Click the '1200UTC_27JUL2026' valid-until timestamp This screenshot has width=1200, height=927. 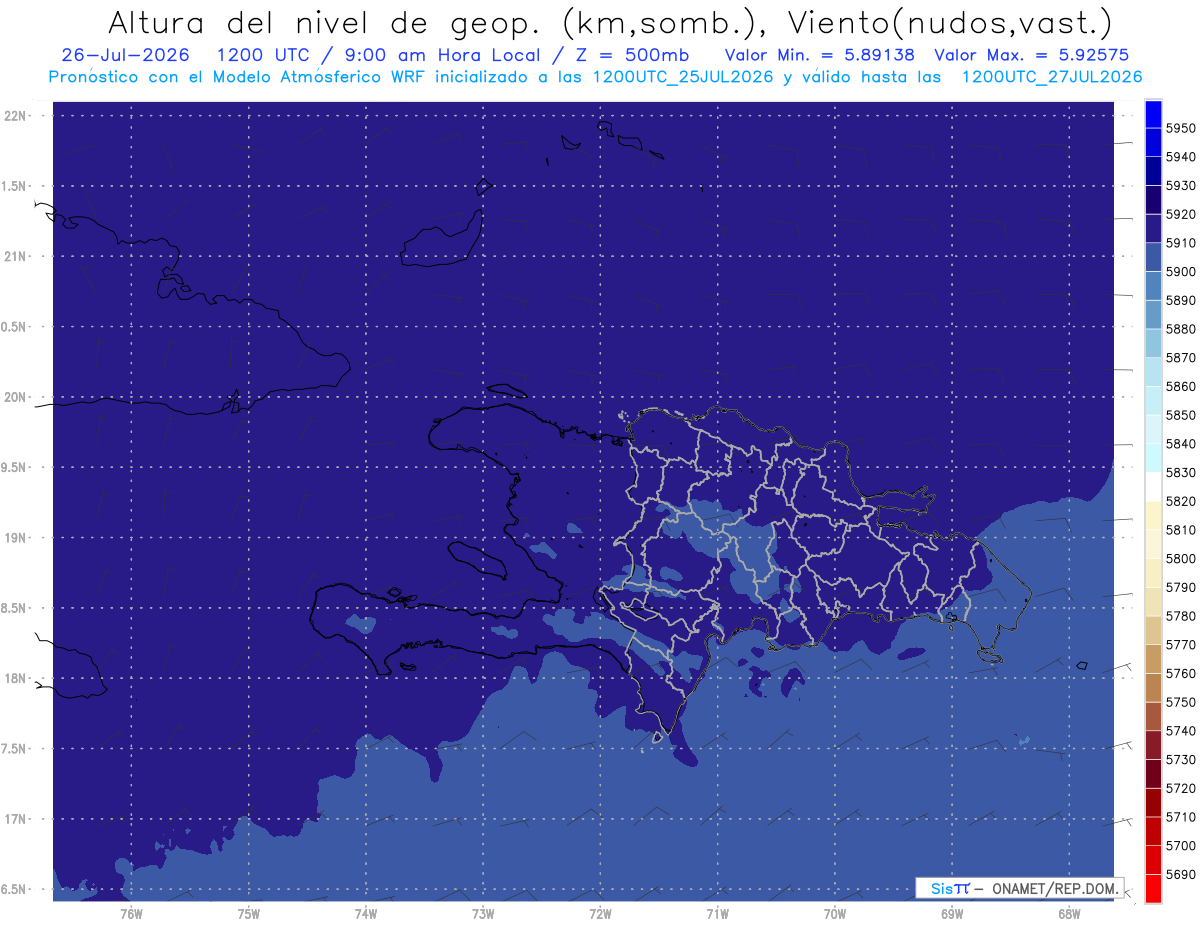point(1051,77)
